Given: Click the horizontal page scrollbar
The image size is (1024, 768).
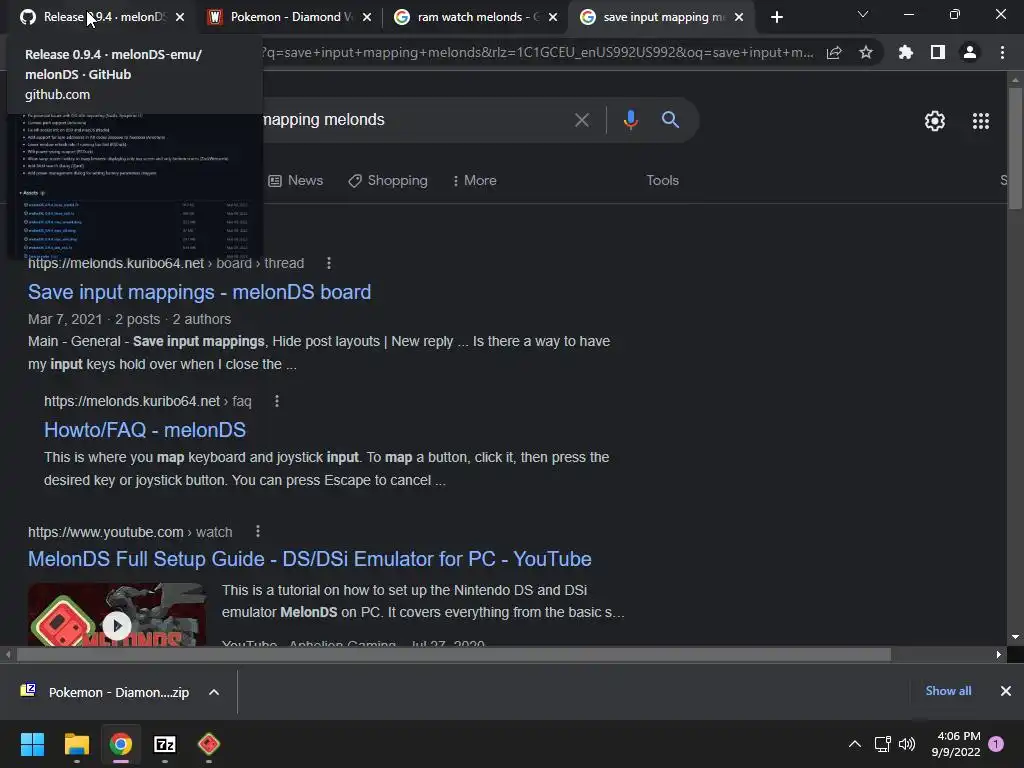Looking at the screenshot, I should point(453,654).
